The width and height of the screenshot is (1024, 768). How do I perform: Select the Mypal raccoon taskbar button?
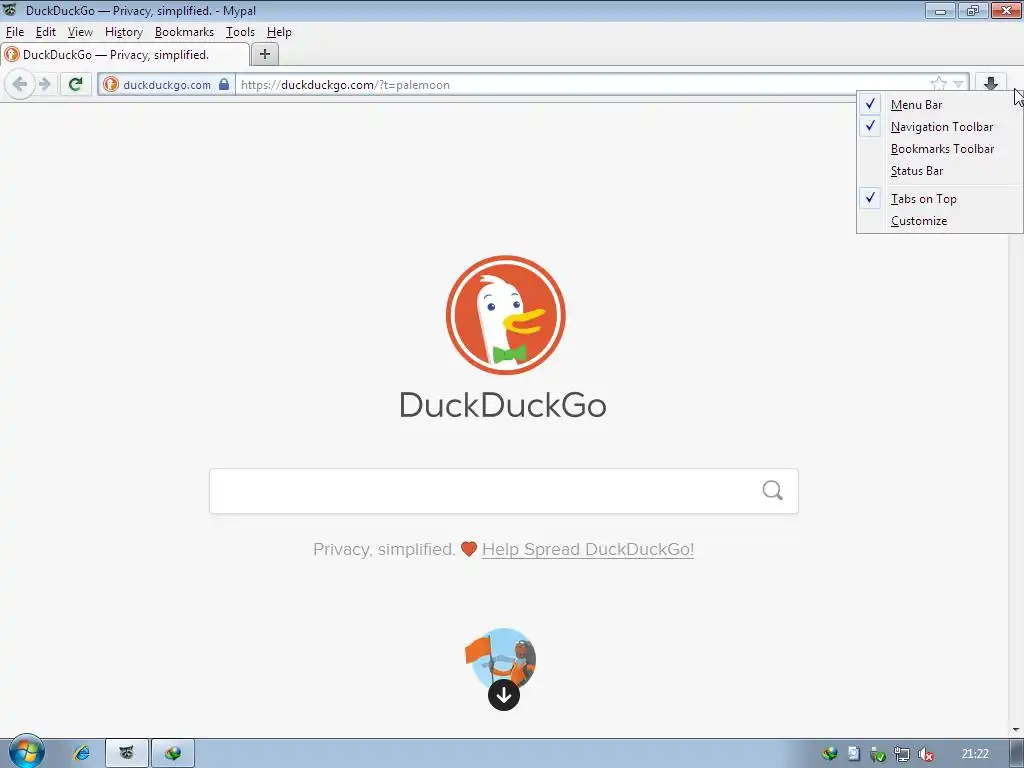(127, 753)
